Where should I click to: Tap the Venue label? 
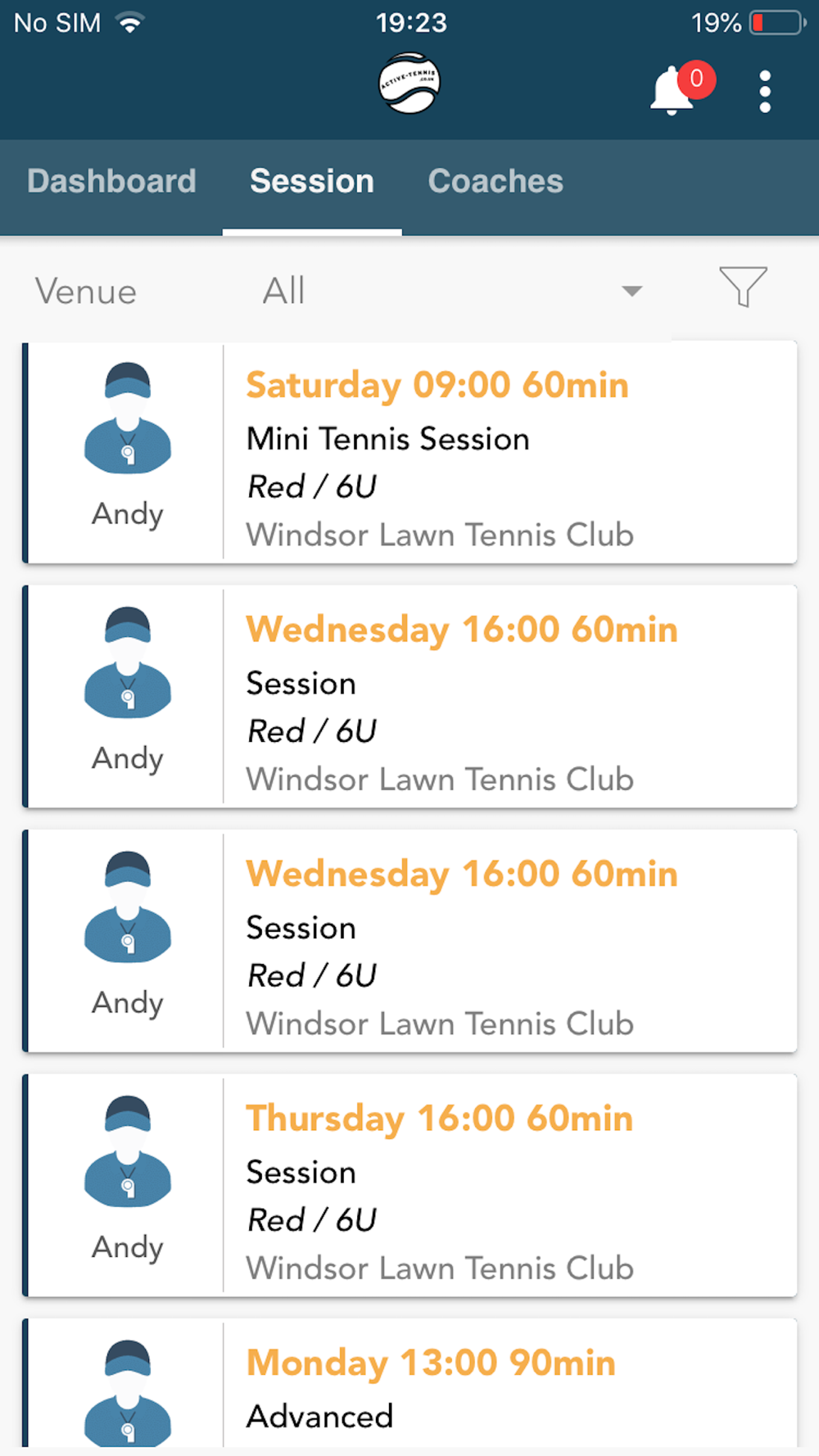point(86,292)
